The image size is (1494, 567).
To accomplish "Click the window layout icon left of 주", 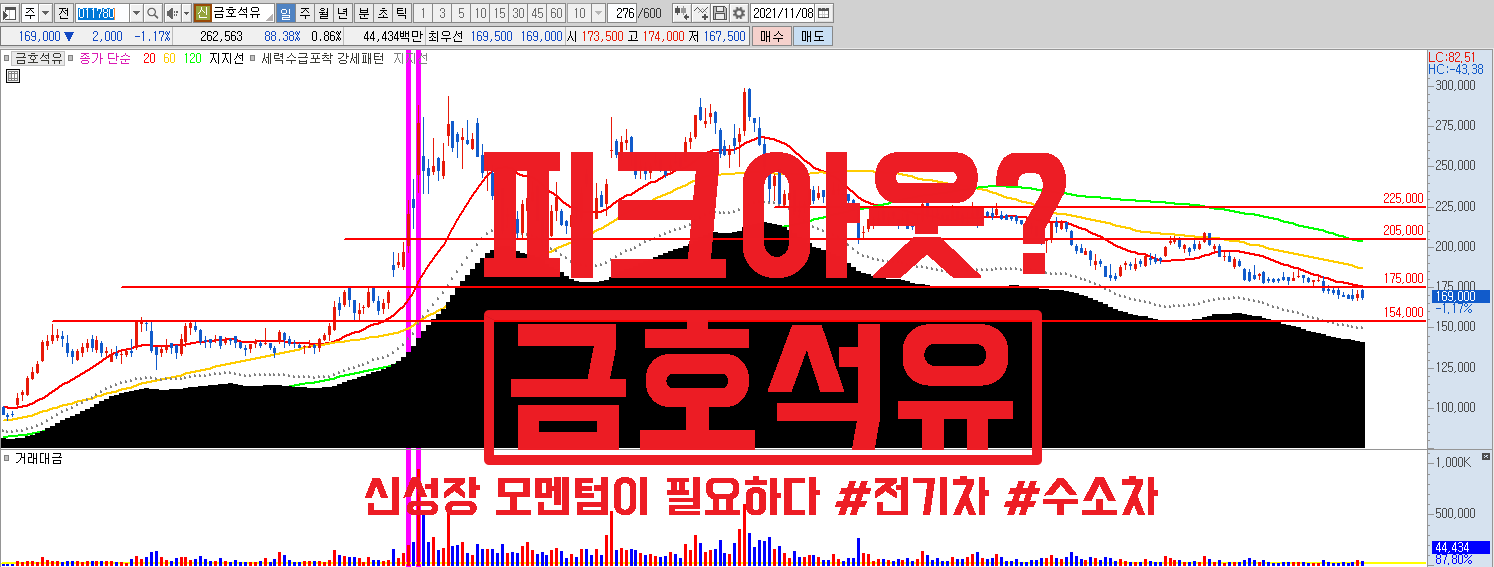I will [10, 13].
